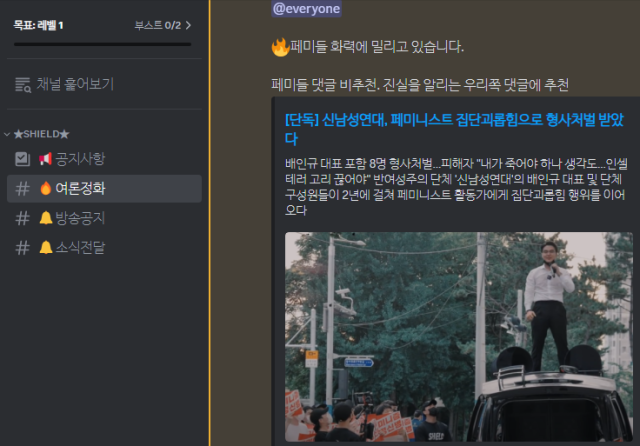Enlarge the embedded rally photo
Screen dimensions: 640x446
coord(458,337)
